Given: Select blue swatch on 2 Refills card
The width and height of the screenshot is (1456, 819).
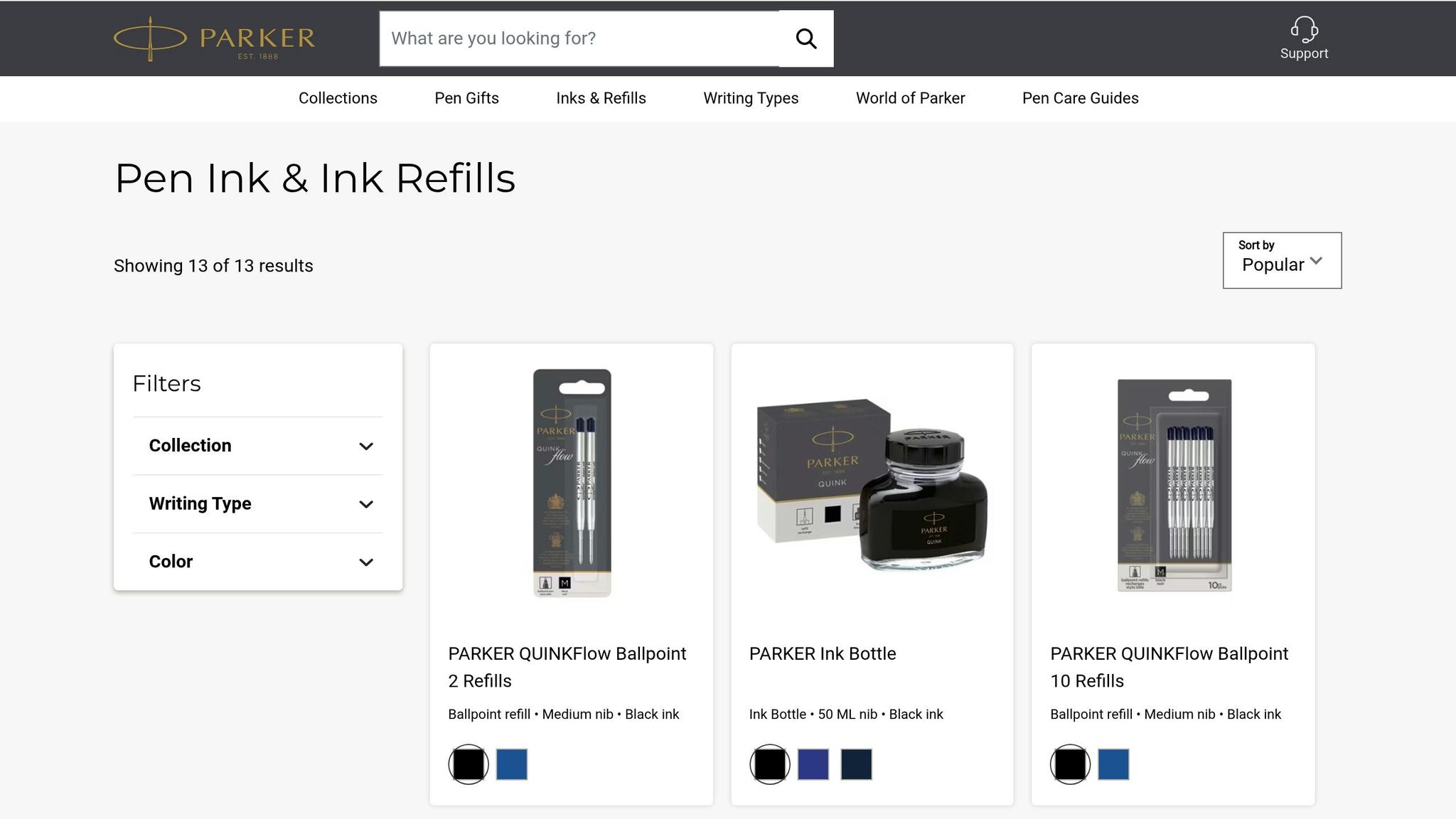Looking at the screenshot, I should 512,764.
